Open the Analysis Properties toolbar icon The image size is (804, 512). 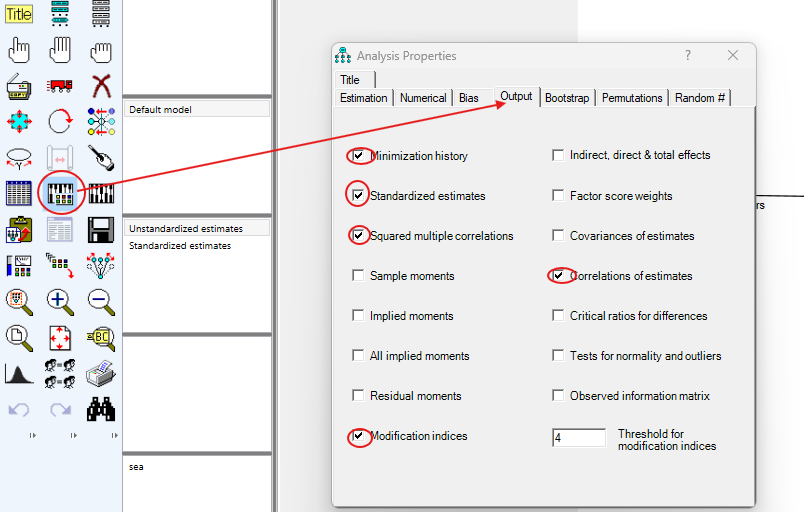pos(59,193)
